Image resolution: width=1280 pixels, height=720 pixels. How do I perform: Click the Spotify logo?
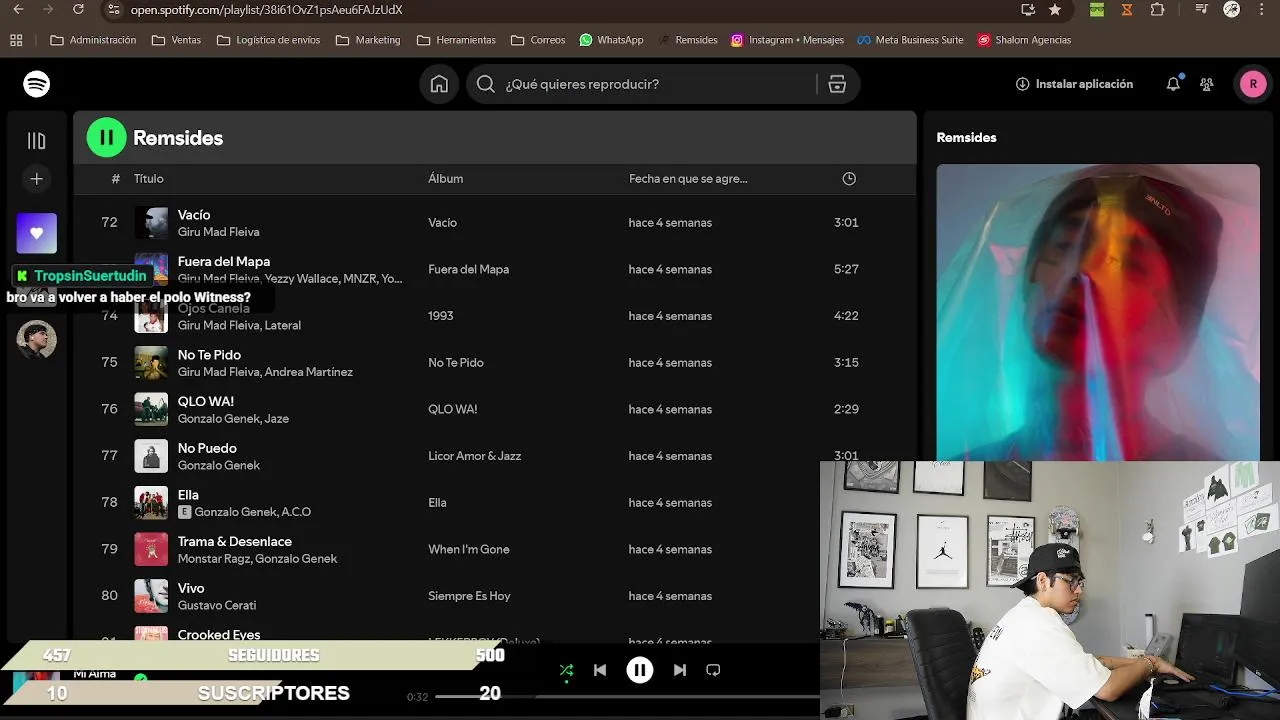[37, 84]
